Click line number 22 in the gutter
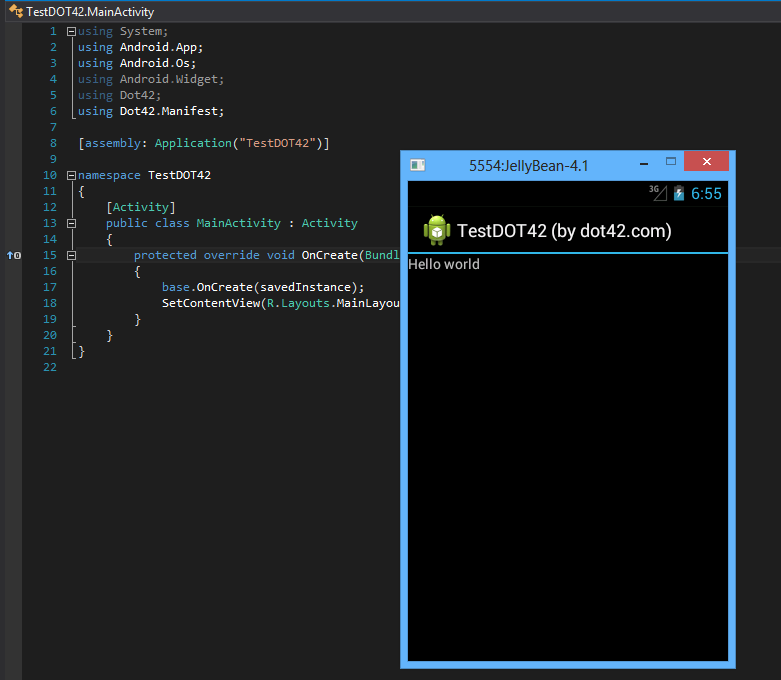Screen dimensions: 781x680 point(50,367)
